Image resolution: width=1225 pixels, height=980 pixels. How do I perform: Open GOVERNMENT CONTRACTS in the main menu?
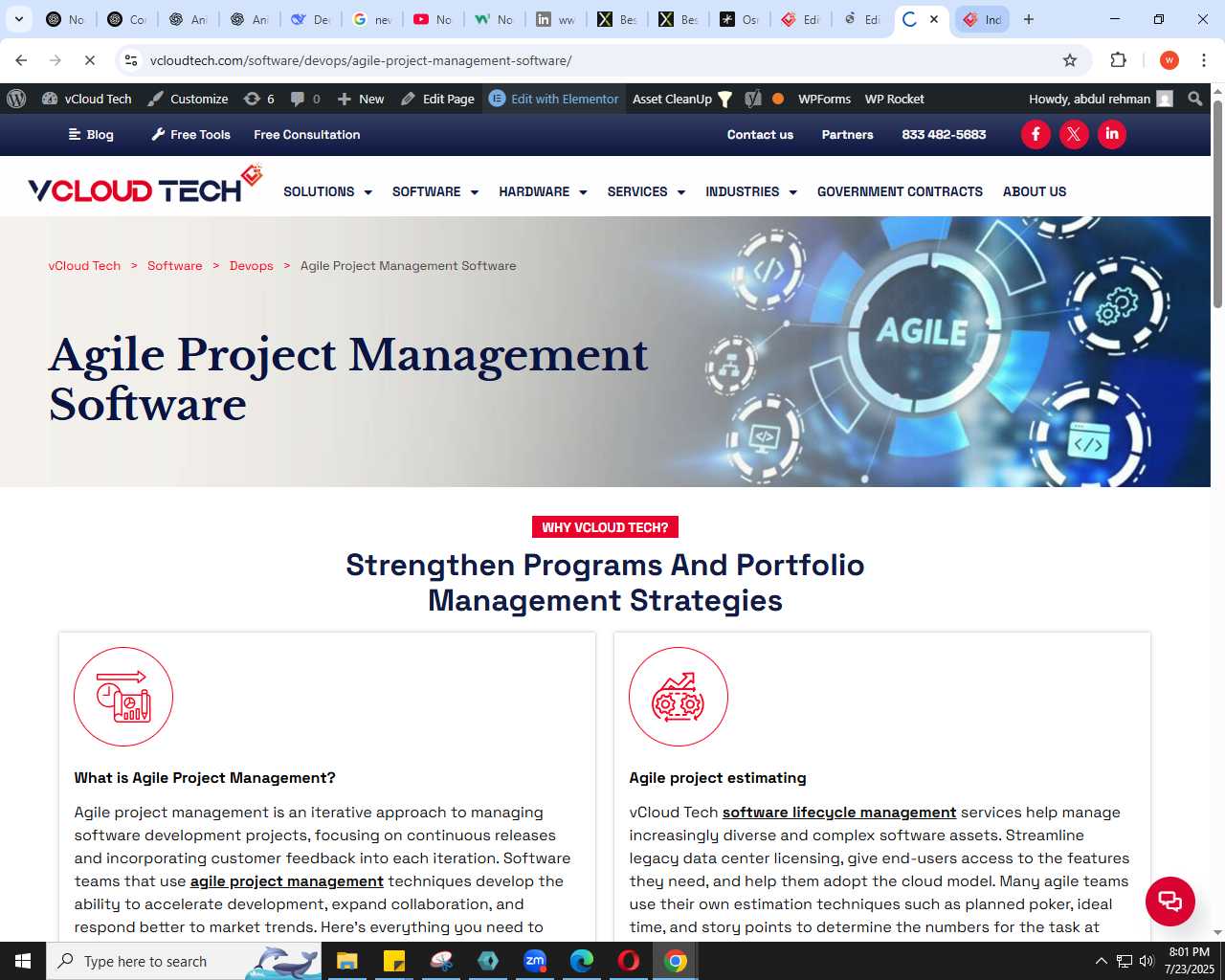900,191
